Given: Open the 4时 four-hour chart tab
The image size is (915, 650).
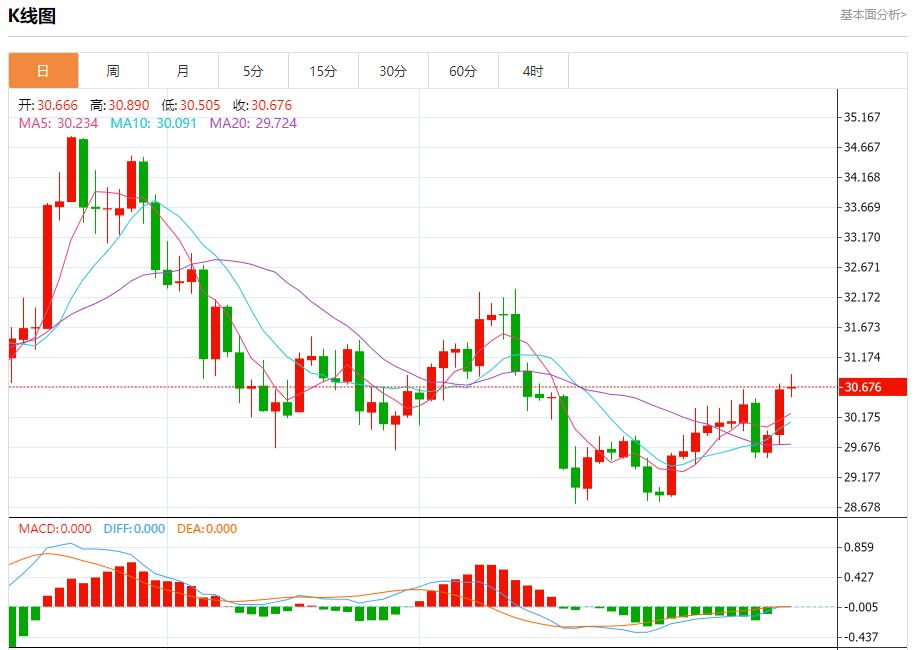Looking at the screenshot, I should click(533, 71).
